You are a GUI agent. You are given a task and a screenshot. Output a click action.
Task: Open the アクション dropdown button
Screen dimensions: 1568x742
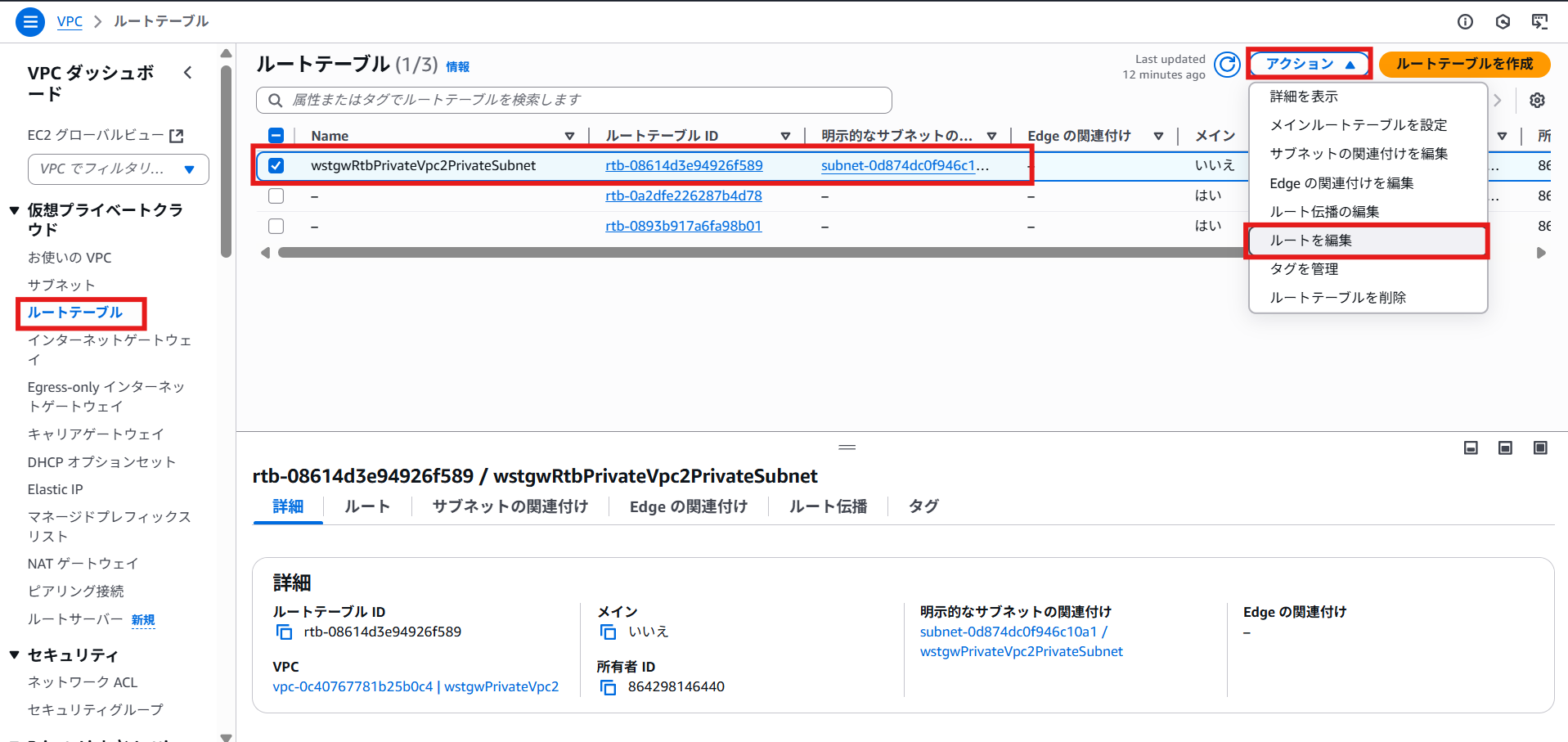pyautogui.click(x=1310, y=64)
